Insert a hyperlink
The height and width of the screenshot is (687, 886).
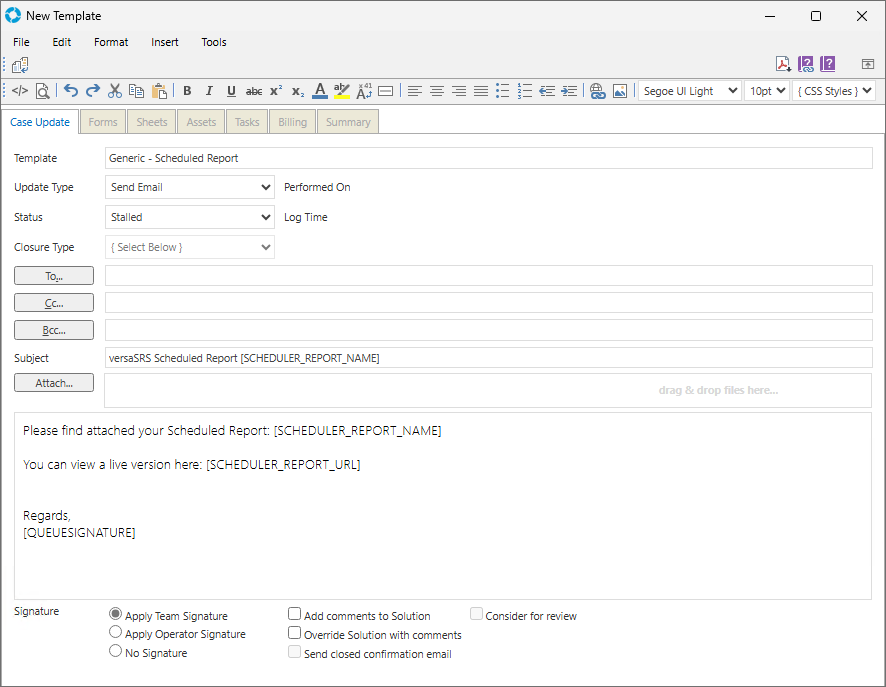(597, 91)
